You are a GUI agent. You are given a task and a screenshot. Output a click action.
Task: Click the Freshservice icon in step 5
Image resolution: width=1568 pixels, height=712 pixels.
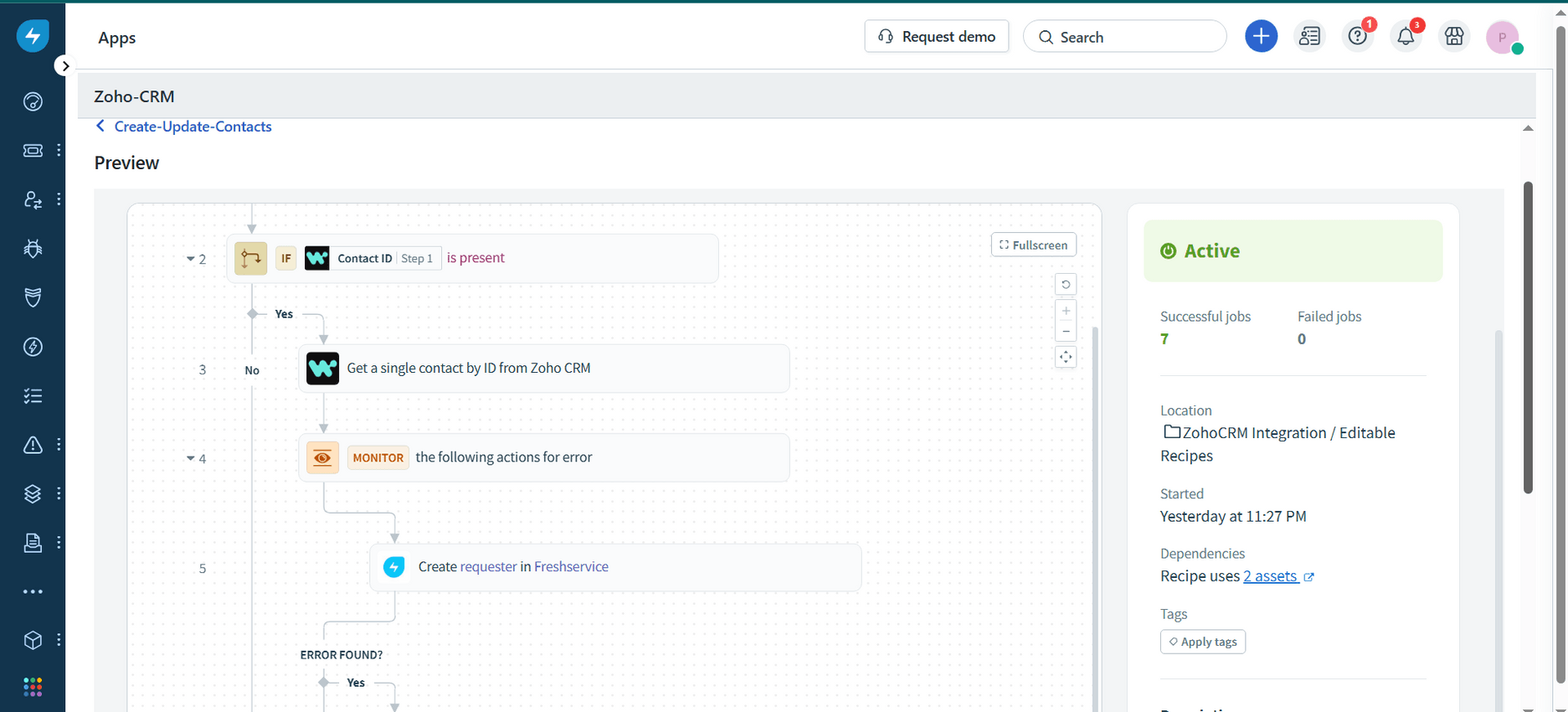[x=393, y=567]
